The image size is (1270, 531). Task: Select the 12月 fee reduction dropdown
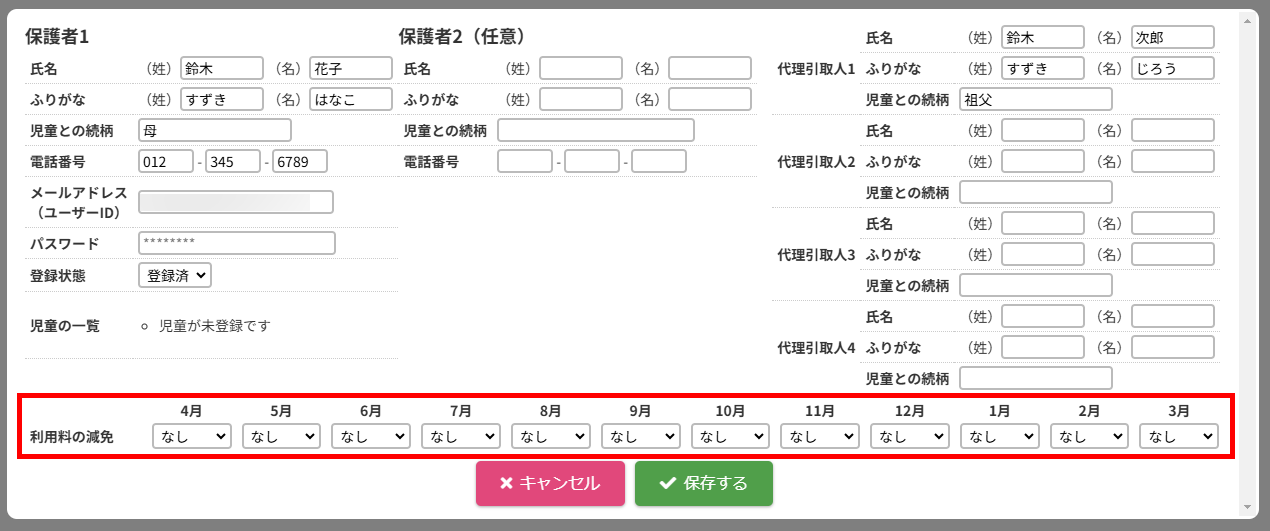[x=909, y=437]
